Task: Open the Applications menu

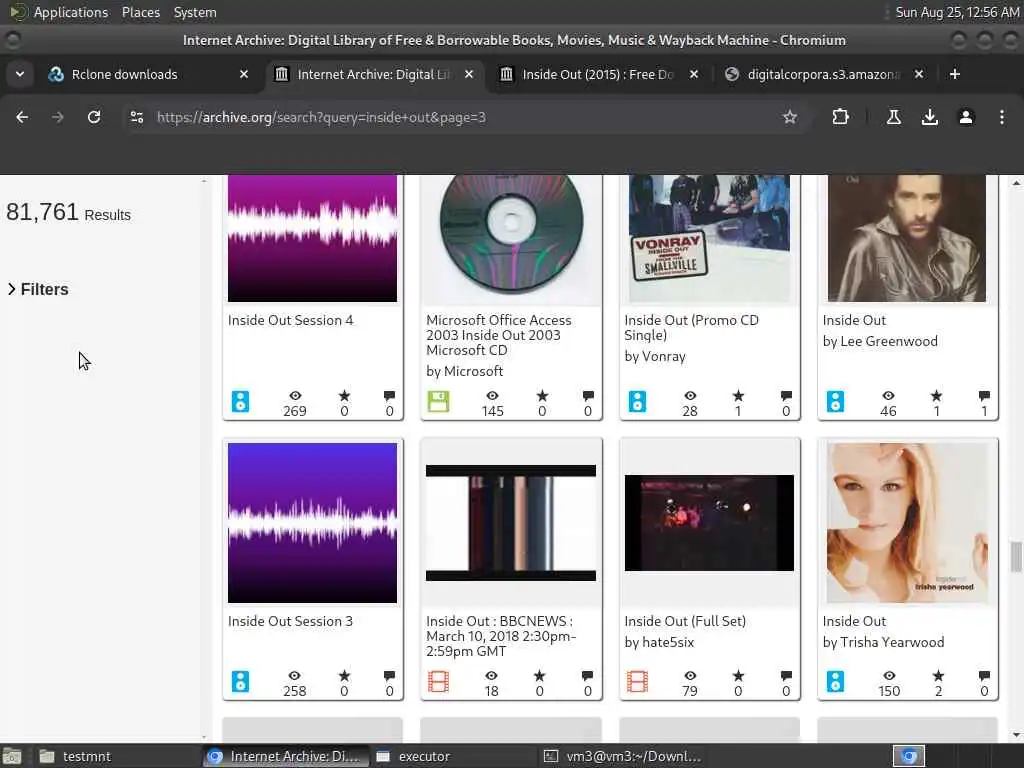Action: [x=71, y=12]
